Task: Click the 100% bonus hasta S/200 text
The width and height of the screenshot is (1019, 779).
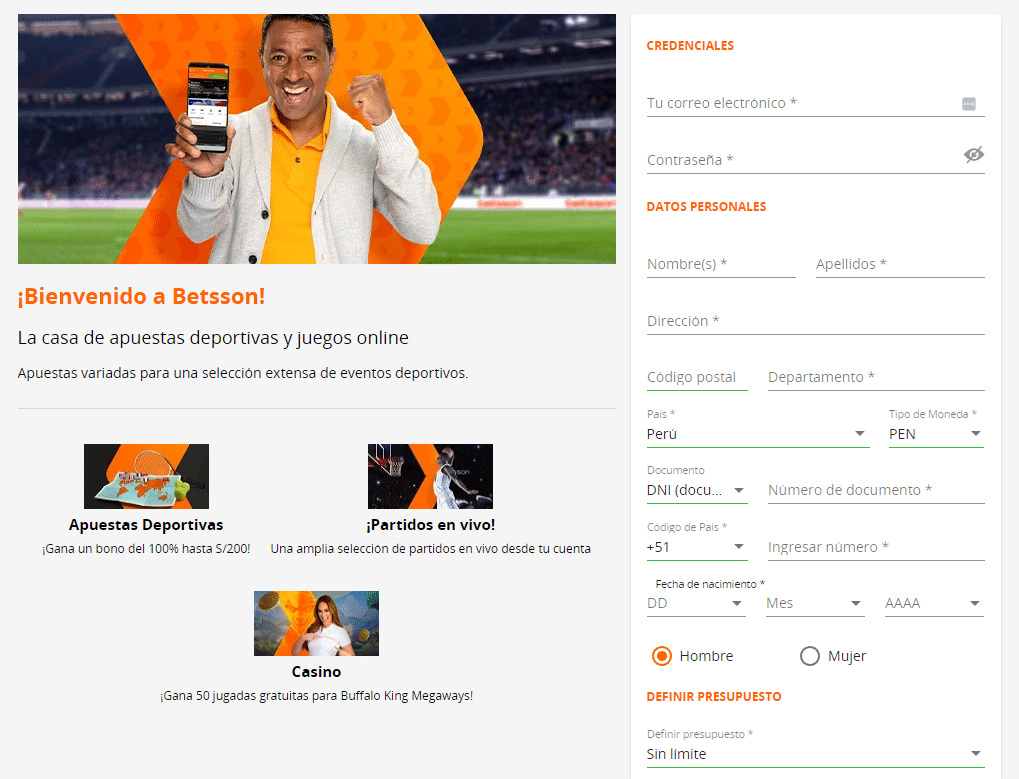Action: pos(146,549)
